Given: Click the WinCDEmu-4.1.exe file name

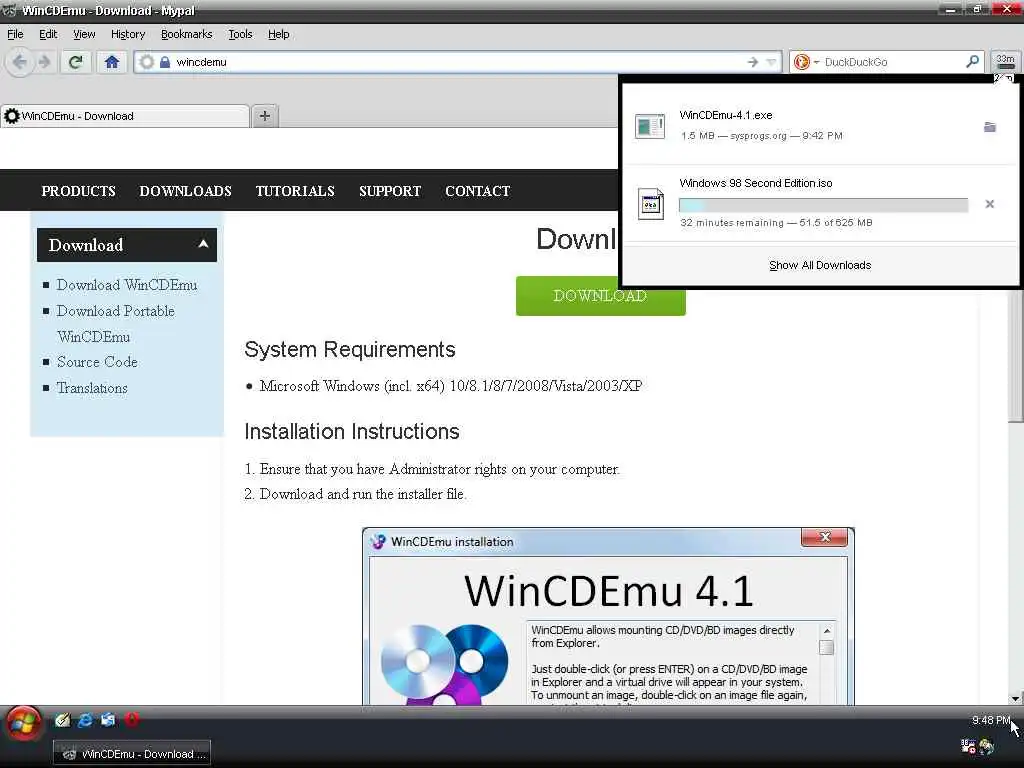Looking at the screenshot, I should tap(726, 115).
